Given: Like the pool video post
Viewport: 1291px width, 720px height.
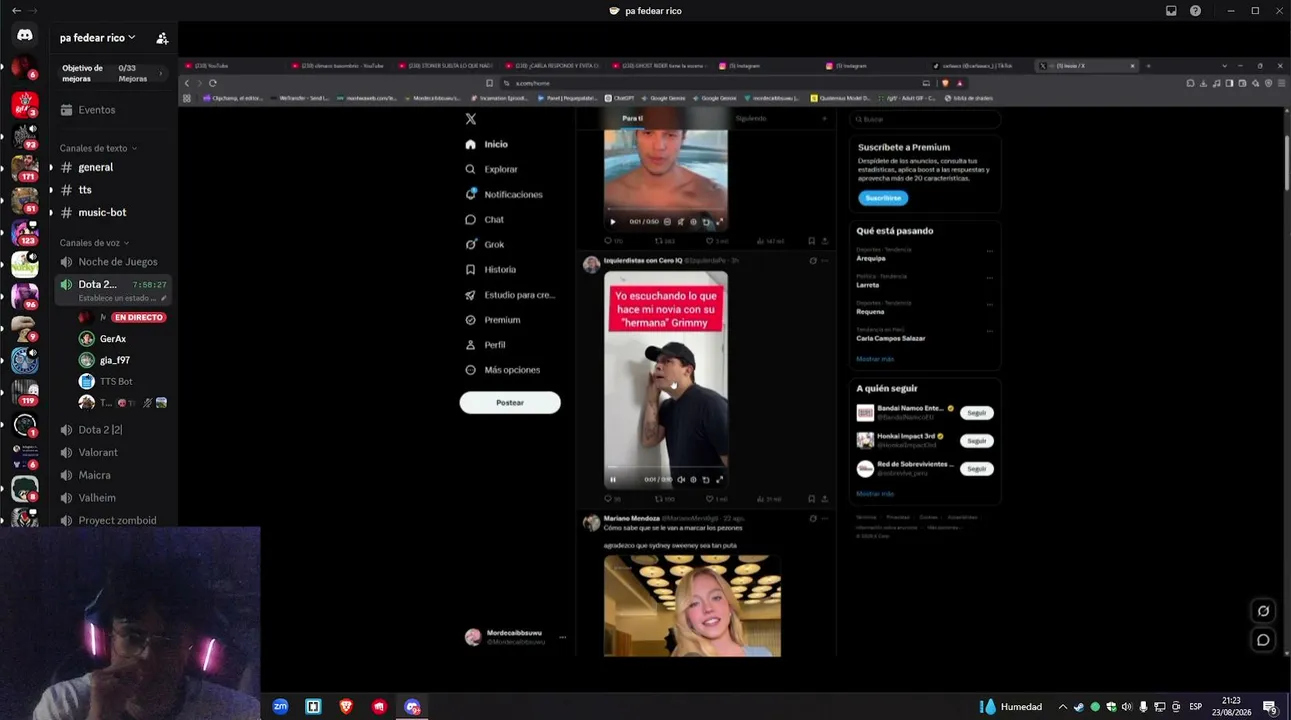Looking at the screenshot, I should pyautogui.click(x=710, y=241).
